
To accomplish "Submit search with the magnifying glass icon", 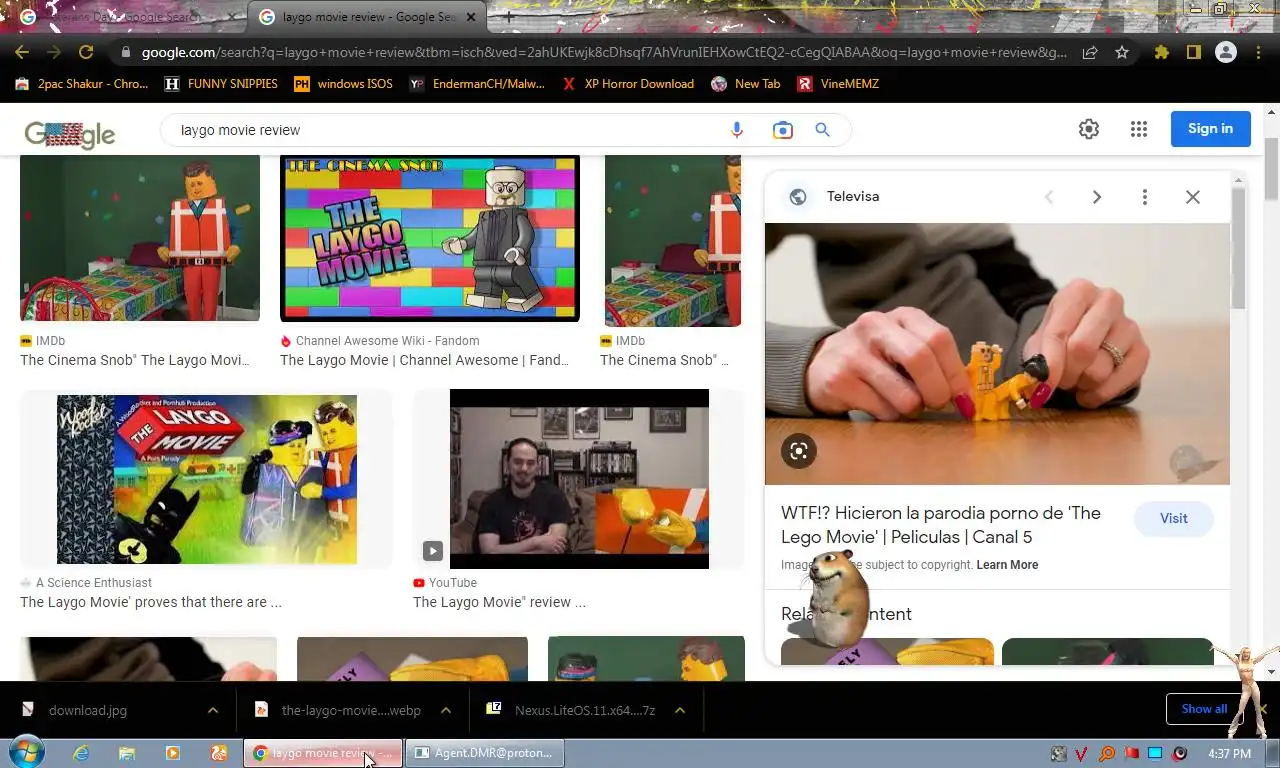I will 822,130.
